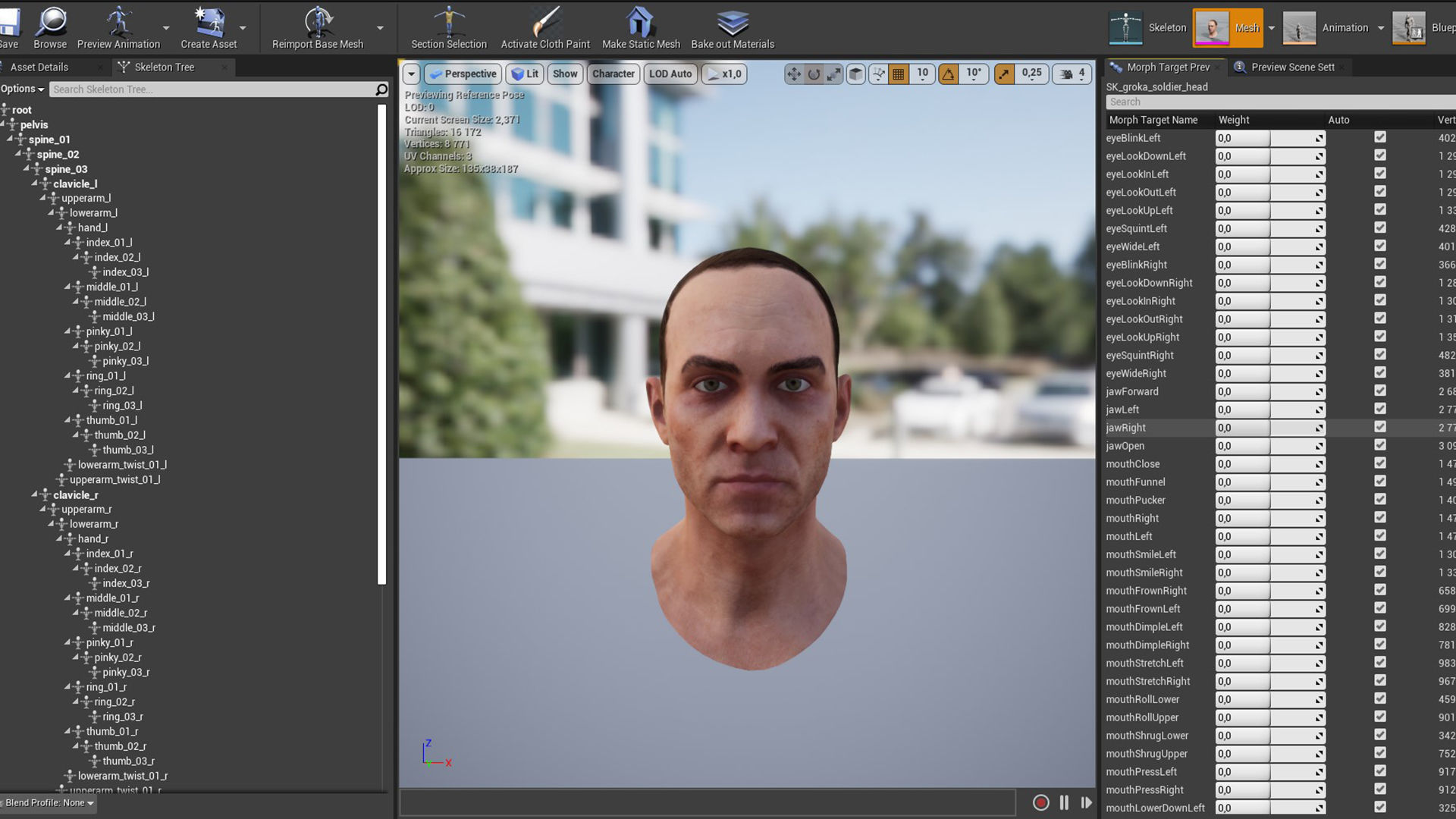
Task: Uncheck Auto for jawOpen morph target
Action: pos(1379,445)
